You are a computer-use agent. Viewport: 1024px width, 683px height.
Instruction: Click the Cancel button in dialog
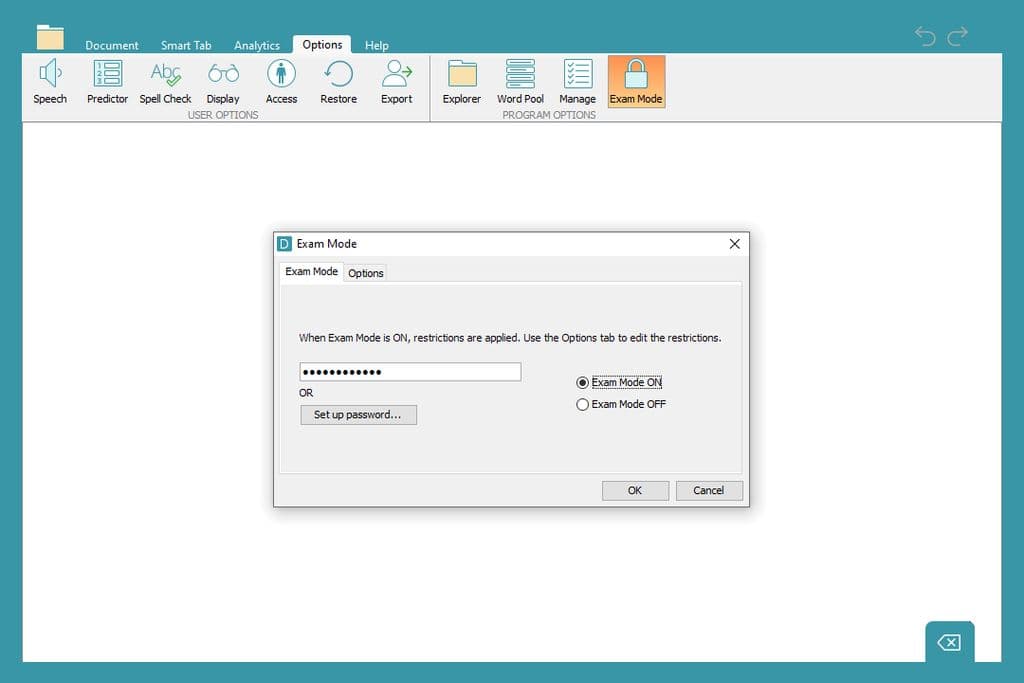pos(708,490)
